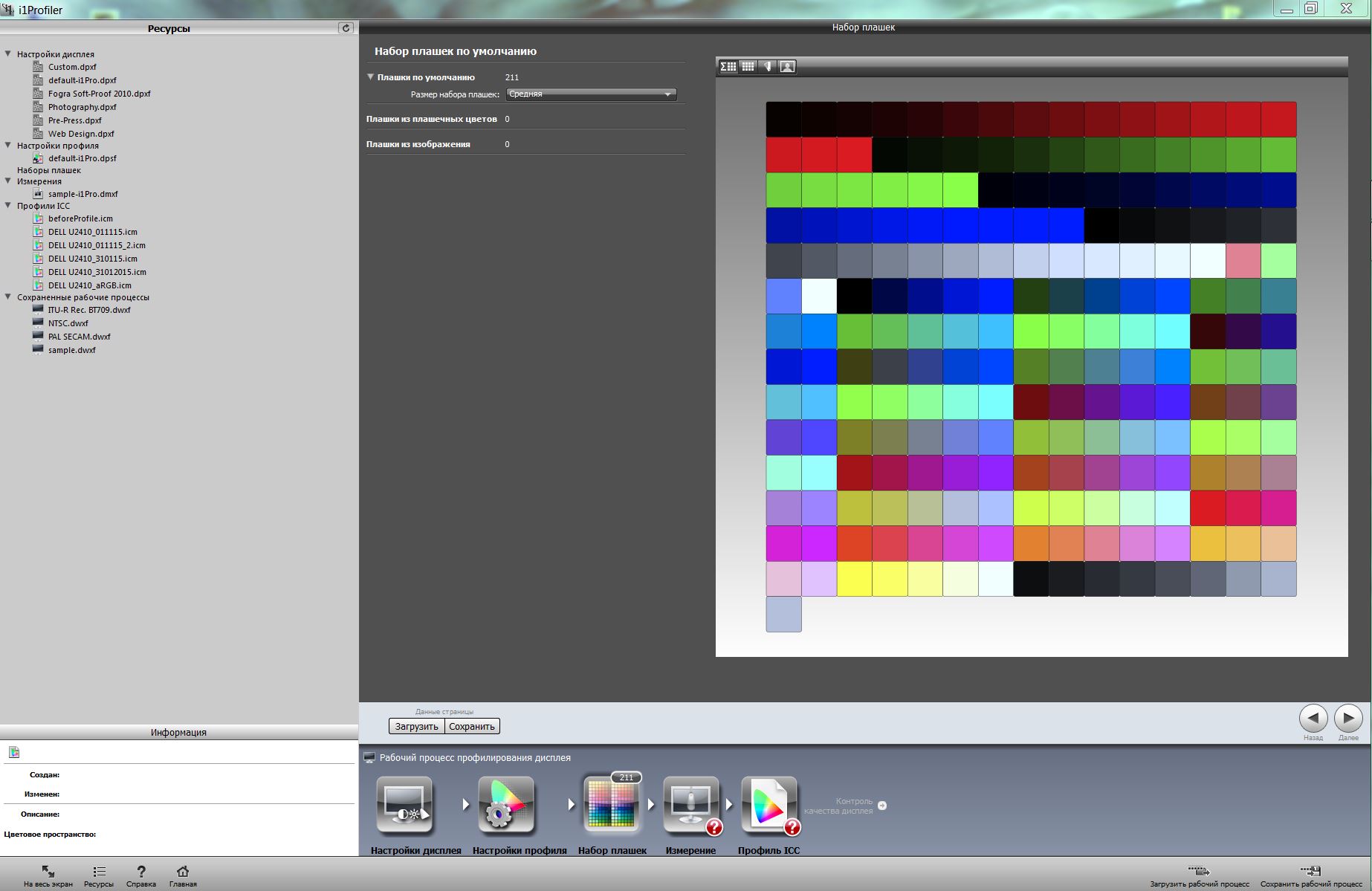This screenshot has width=1372, height=891.
Task: Switch to the all-patches sigma grid view
Action: (728, 67)
